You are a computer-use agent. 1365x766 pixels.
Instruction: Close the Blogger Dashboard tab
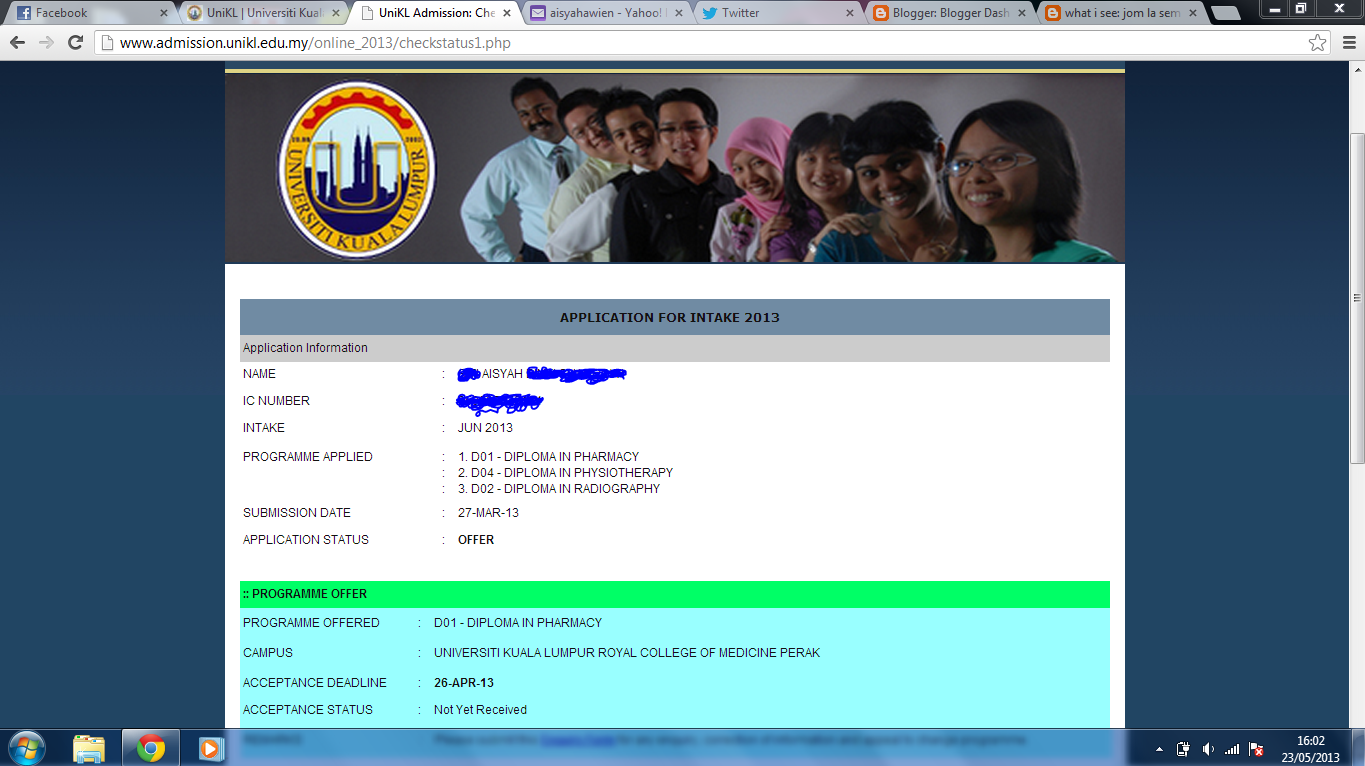coord(1021,13)
